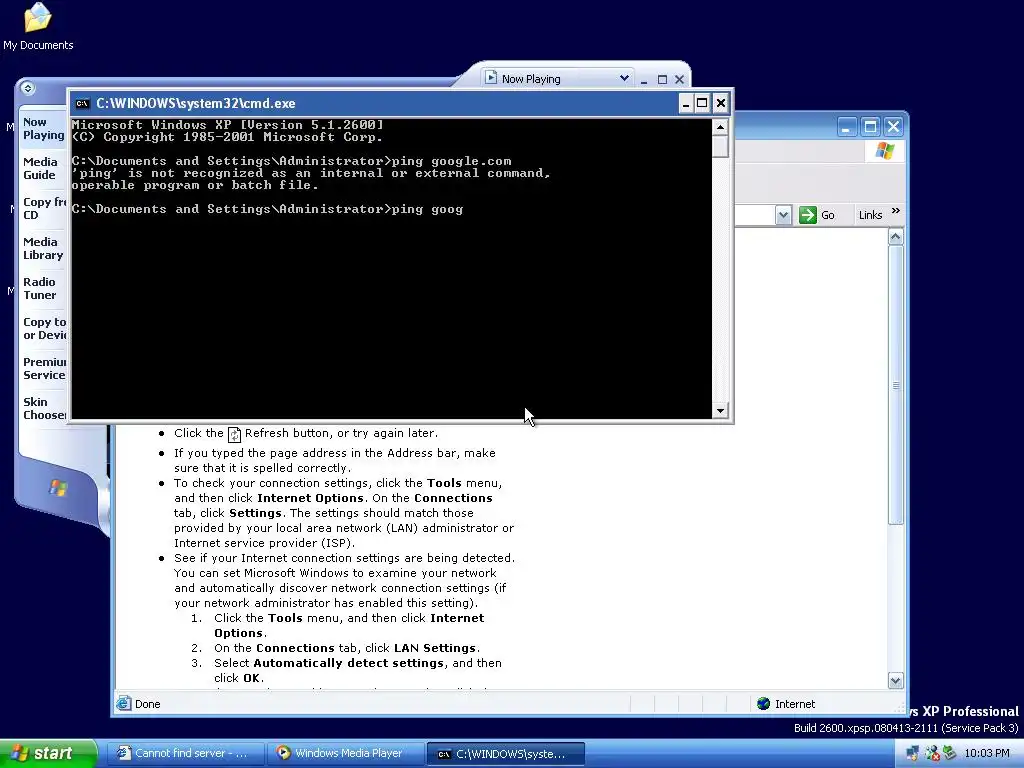Screen dimensions: 1024x768
Task: Click the Now Playing icon in Media Player header
Action: 491,78
